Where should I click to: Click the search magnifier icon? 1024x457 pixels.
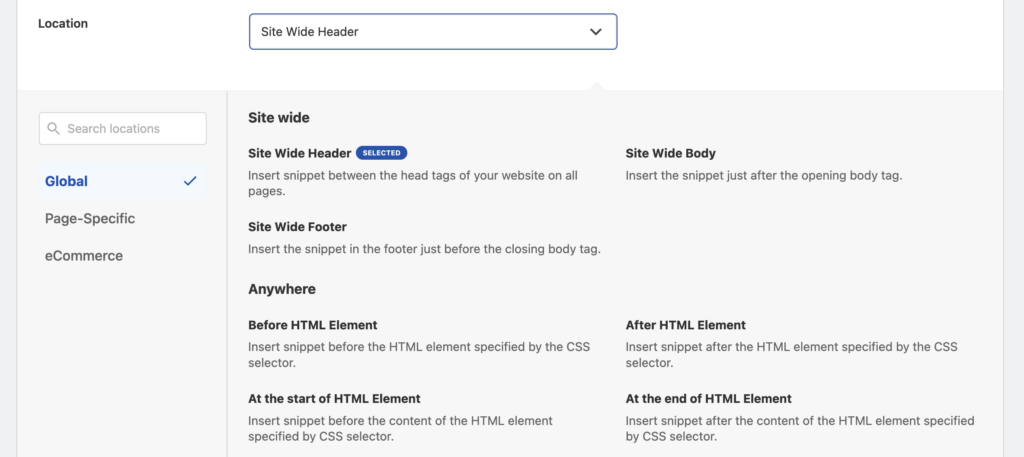tap(54, 129)
